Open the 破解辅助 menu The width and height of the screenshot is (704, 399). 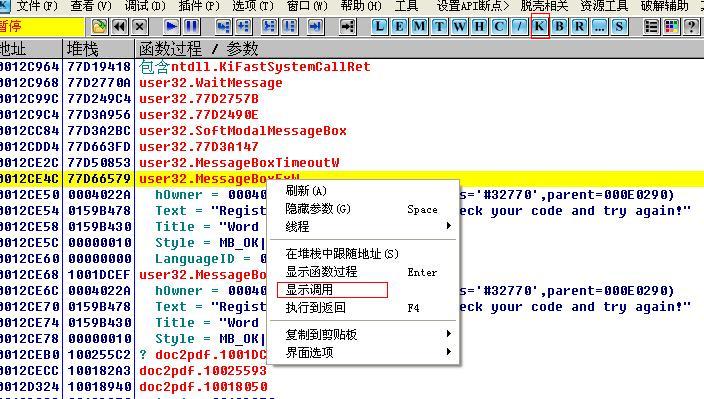(x=664, y=6)
